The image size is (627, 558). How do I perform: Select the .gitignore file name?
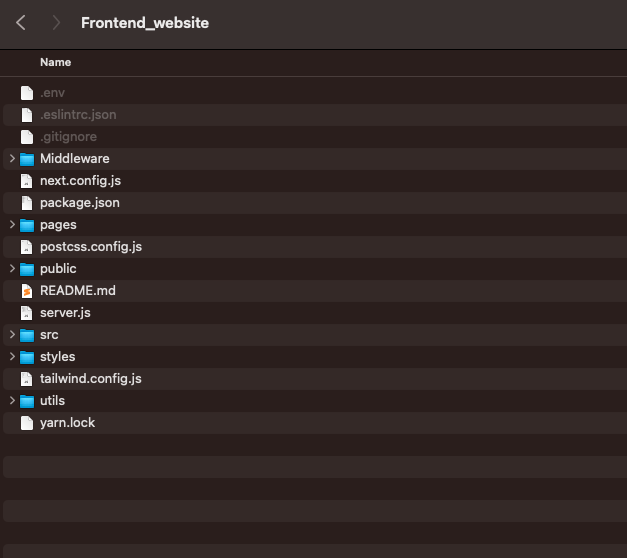pyautogui.click(x=68, y=137)
